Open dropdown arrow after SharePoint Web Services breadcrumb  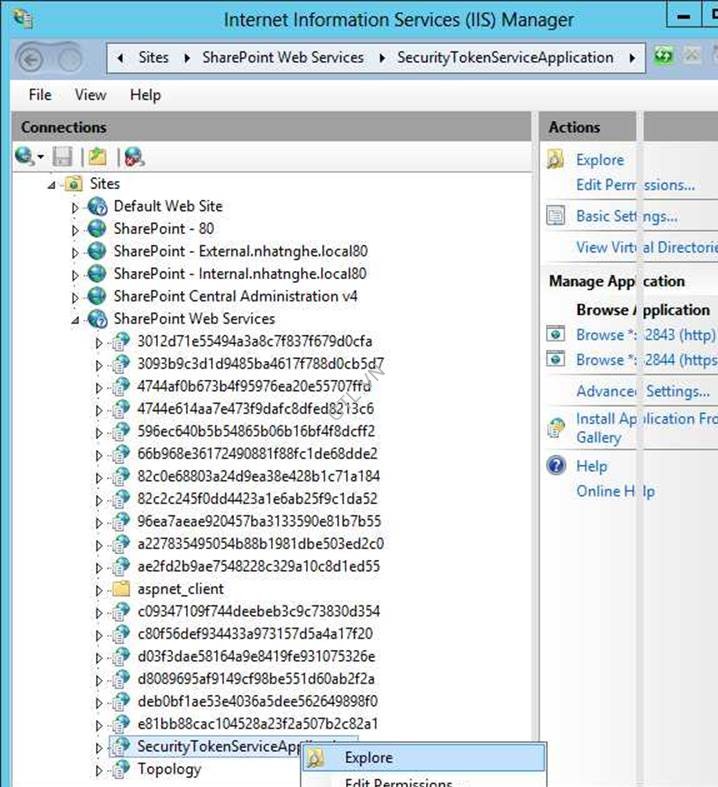click(382, 58)
